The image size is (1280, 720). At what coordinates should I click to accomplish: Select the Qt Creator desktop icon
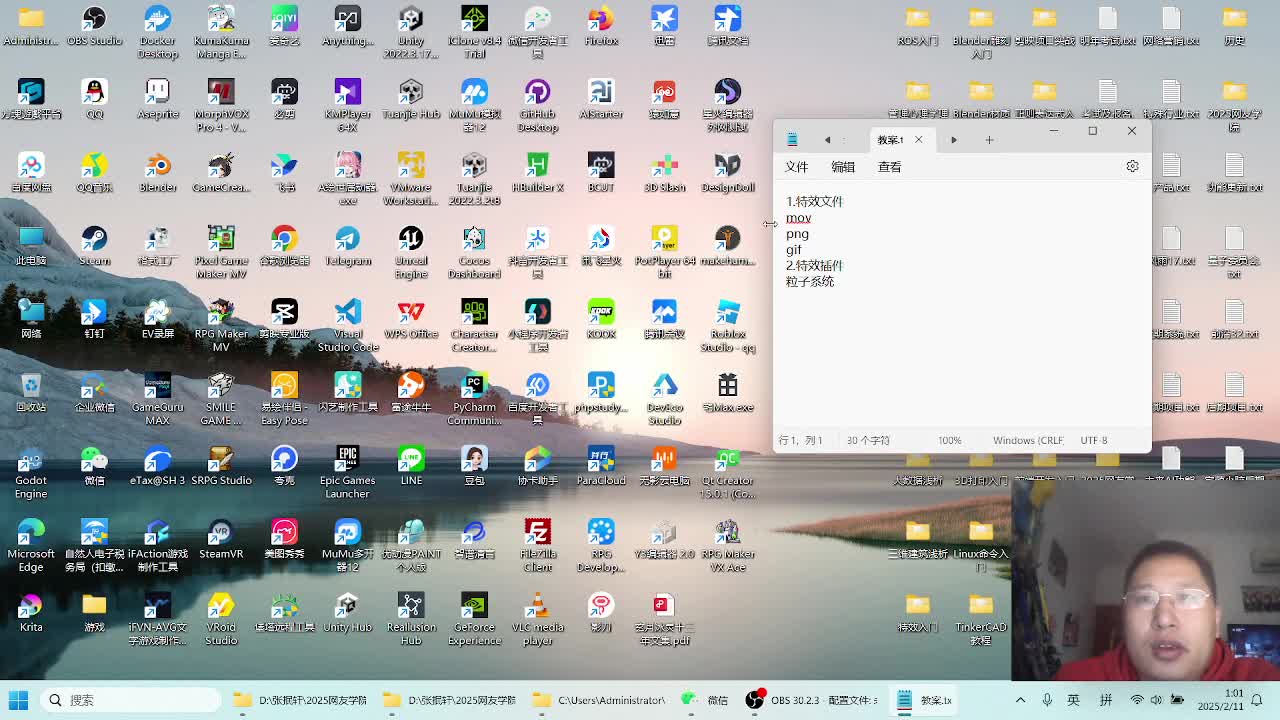click(x=728, y=472)
